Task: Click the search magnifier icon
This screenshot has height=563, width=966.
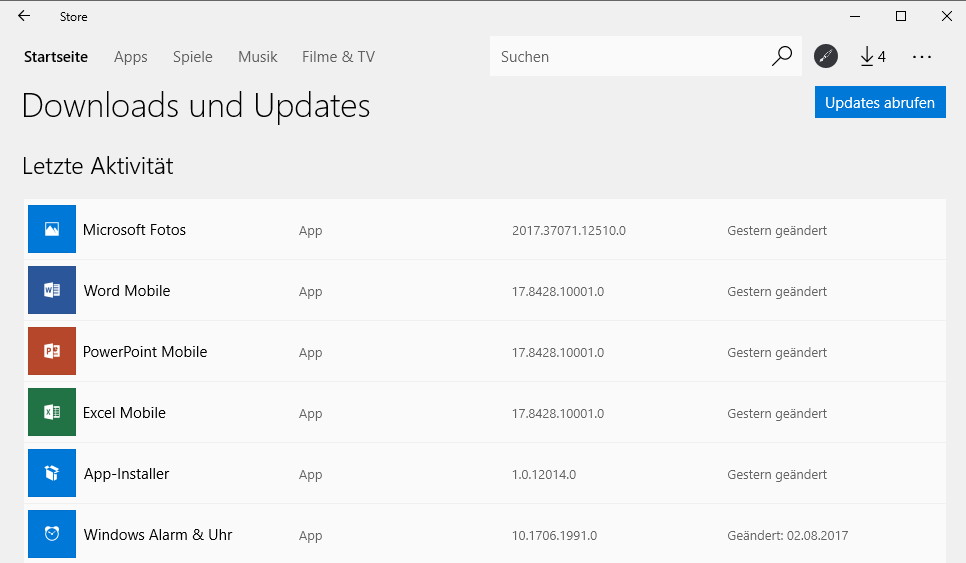Action: click(x=782, y=56)
